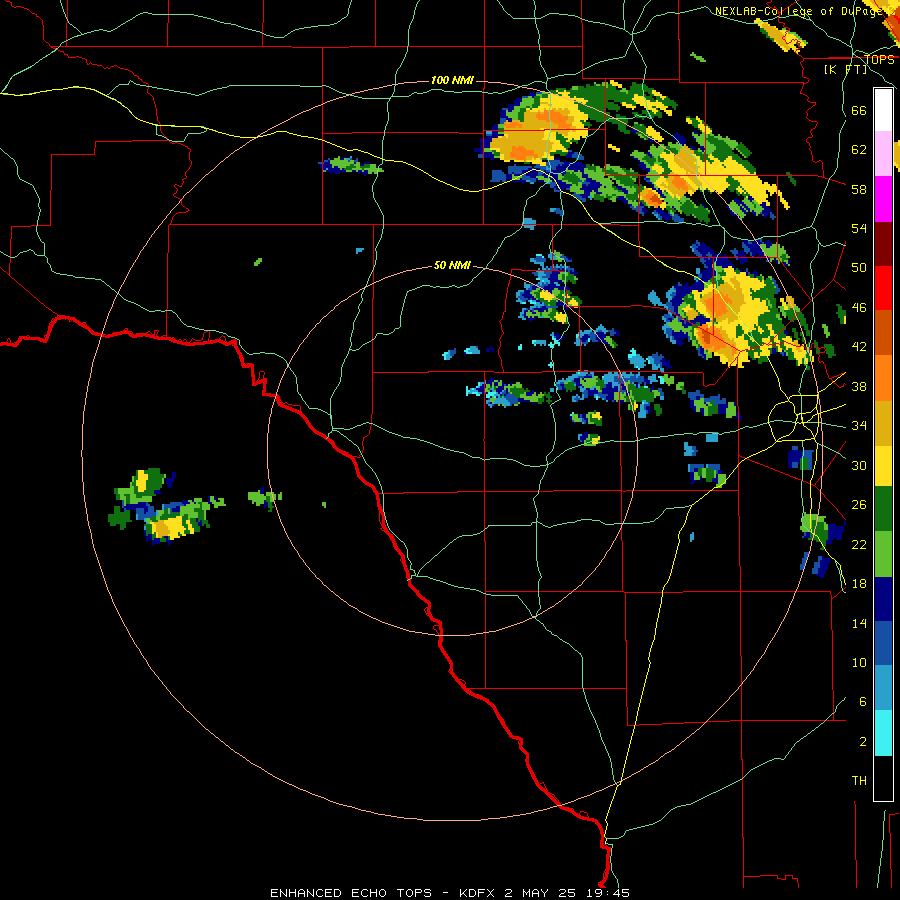Click the "50" value on the legend
The width and height of the screenshot is (900, 900).
tap(859, 268)
